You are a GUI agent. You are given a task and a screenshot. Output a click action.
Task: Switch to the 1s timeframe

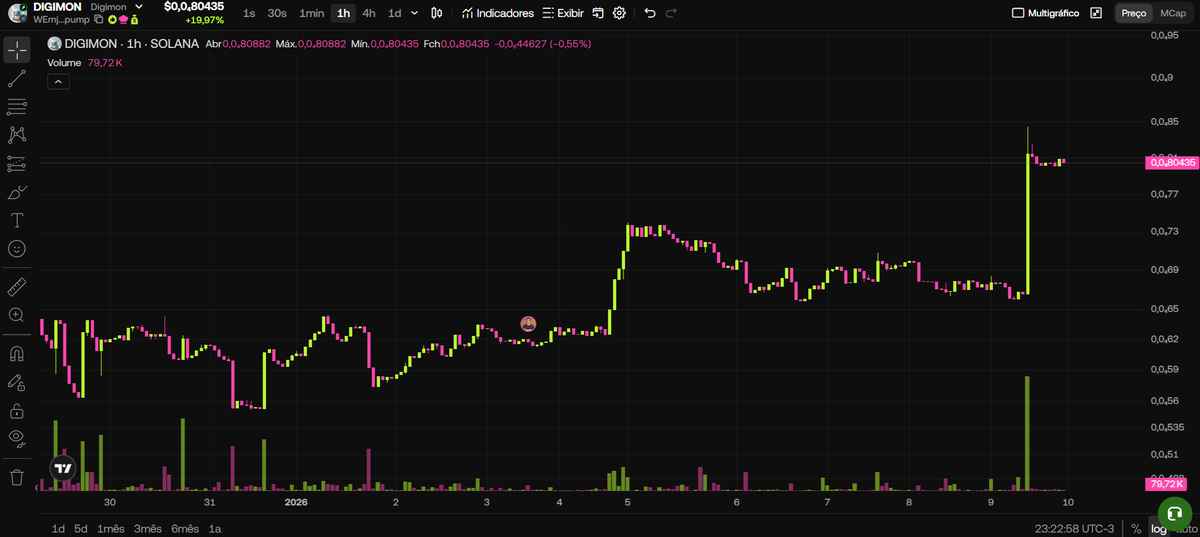pyautogui.click(x=249, y=13)
